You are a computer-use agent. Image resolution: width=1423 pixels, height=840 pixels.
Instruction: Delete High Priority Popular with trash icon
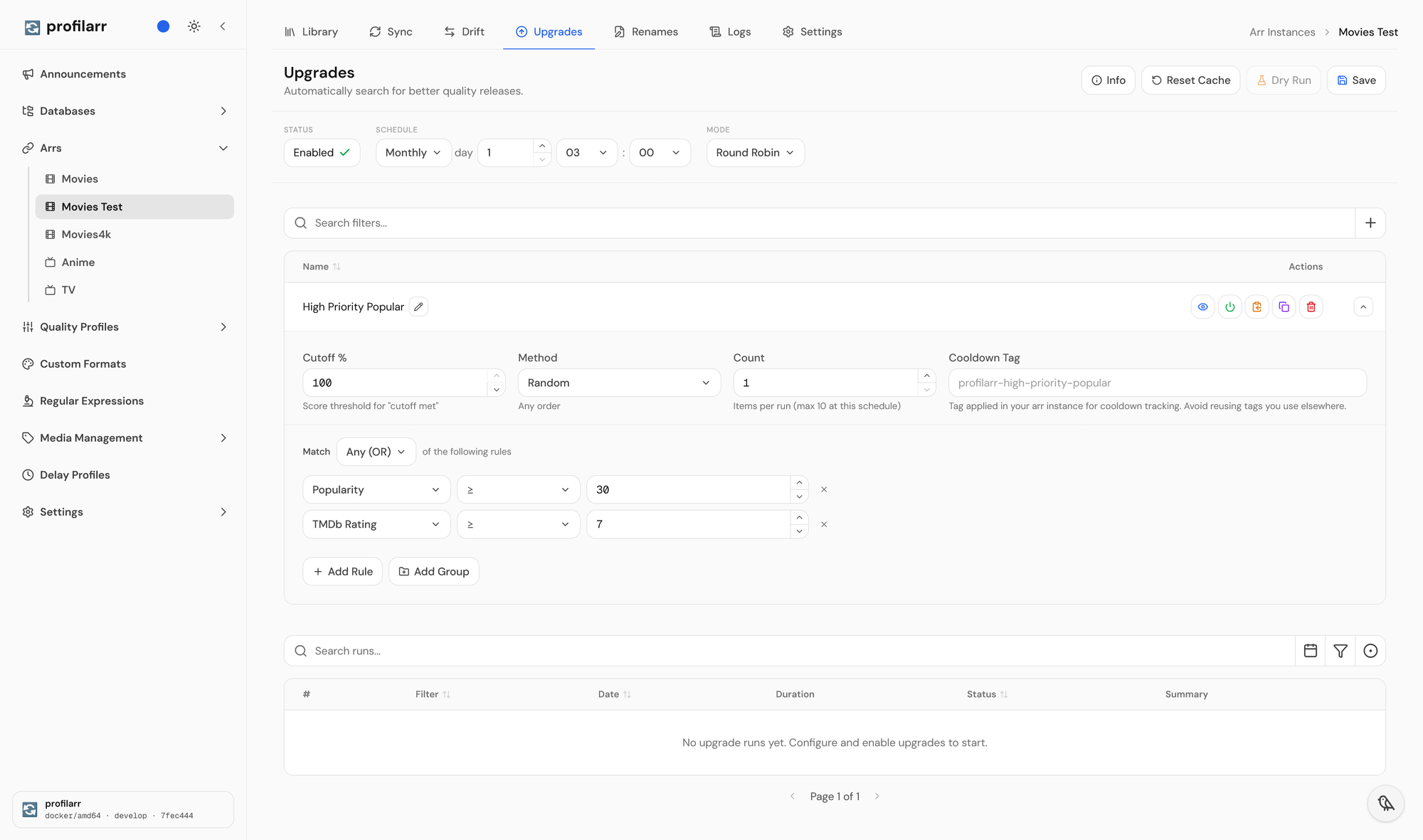click(1311, 307)
